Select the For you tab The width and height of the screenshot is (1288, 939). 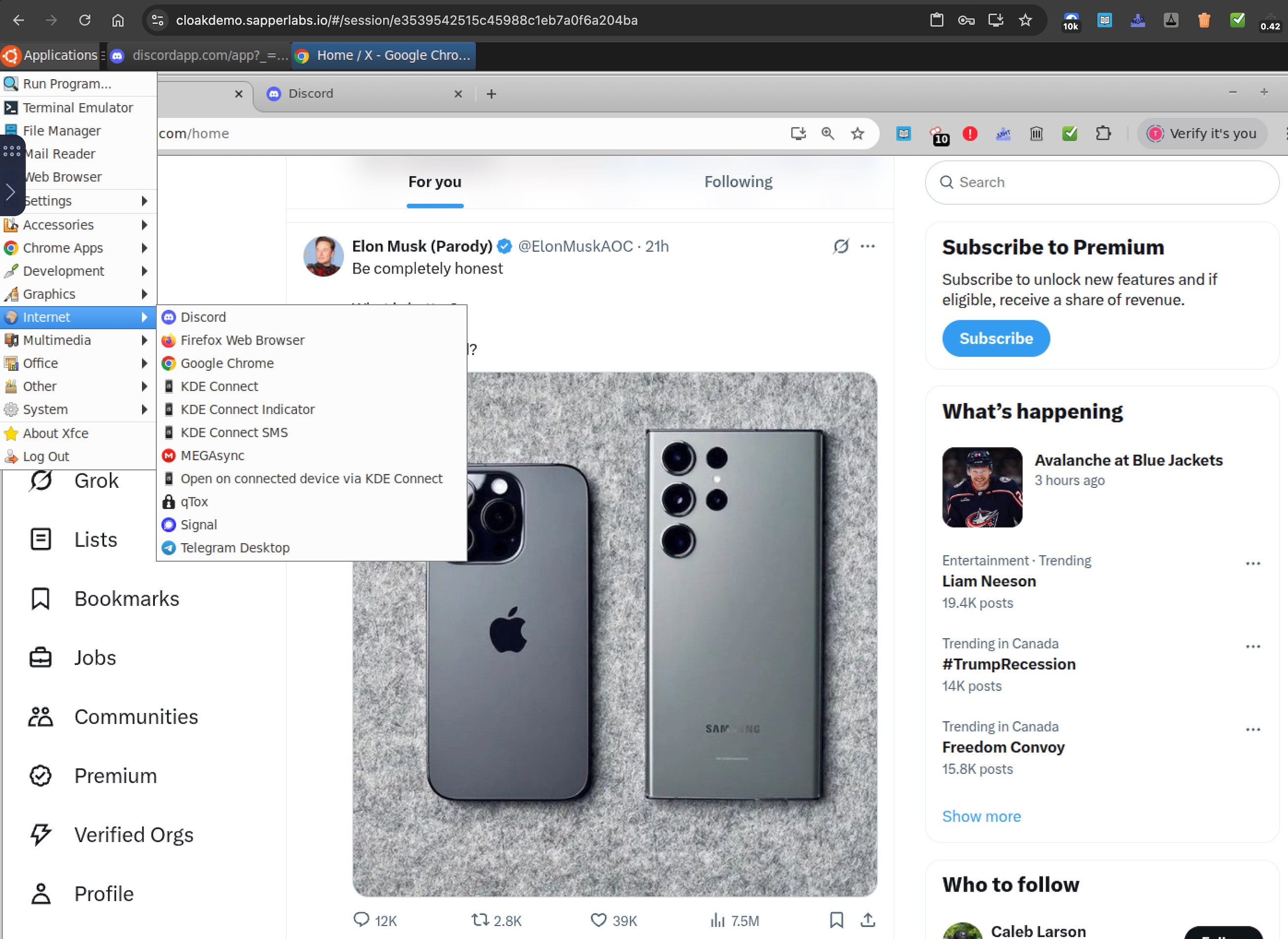tap(434, 182)
